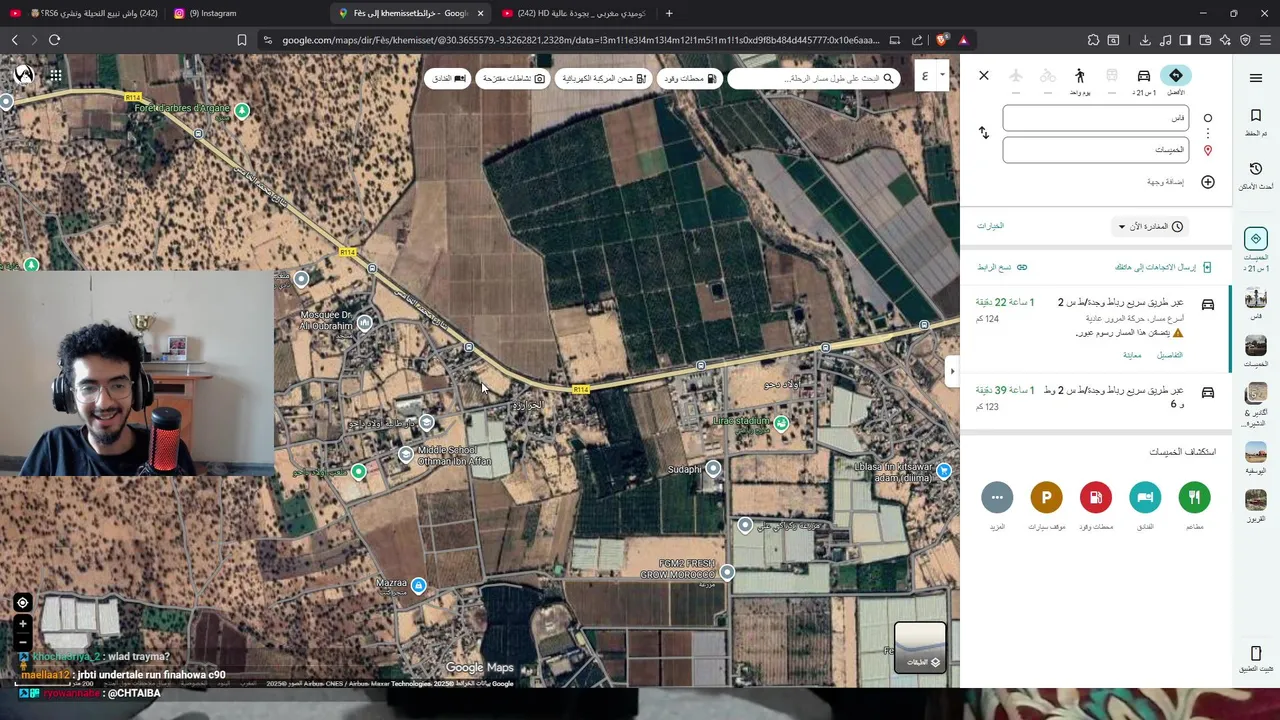Open a new browser tab
This screenshot has width=1280, height=720.
[x=669, y=13]
